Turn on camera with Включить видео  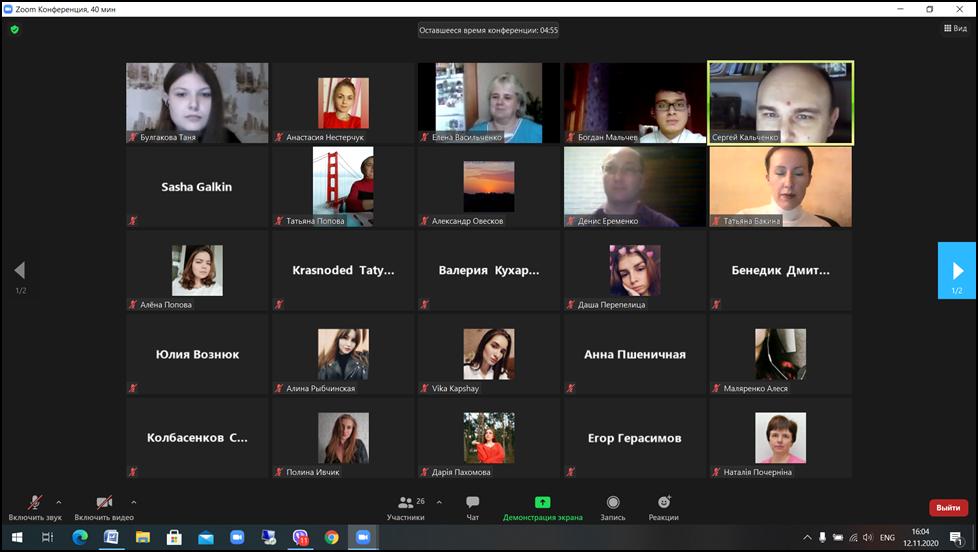(x=103, y=507)
